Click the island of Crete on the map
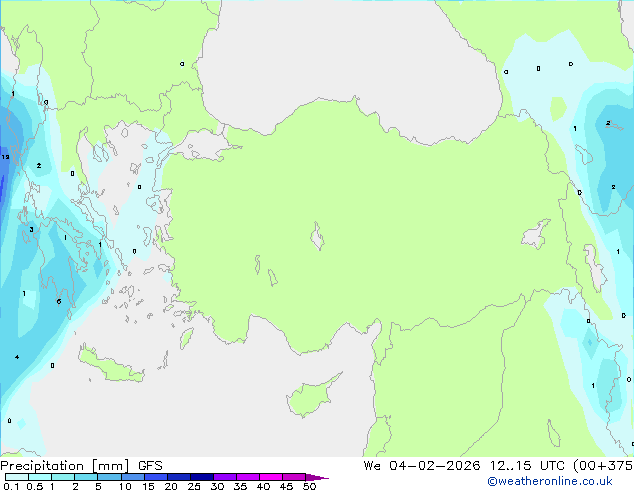This screenshot has width=634, height=490. click(x=110, y=365)
